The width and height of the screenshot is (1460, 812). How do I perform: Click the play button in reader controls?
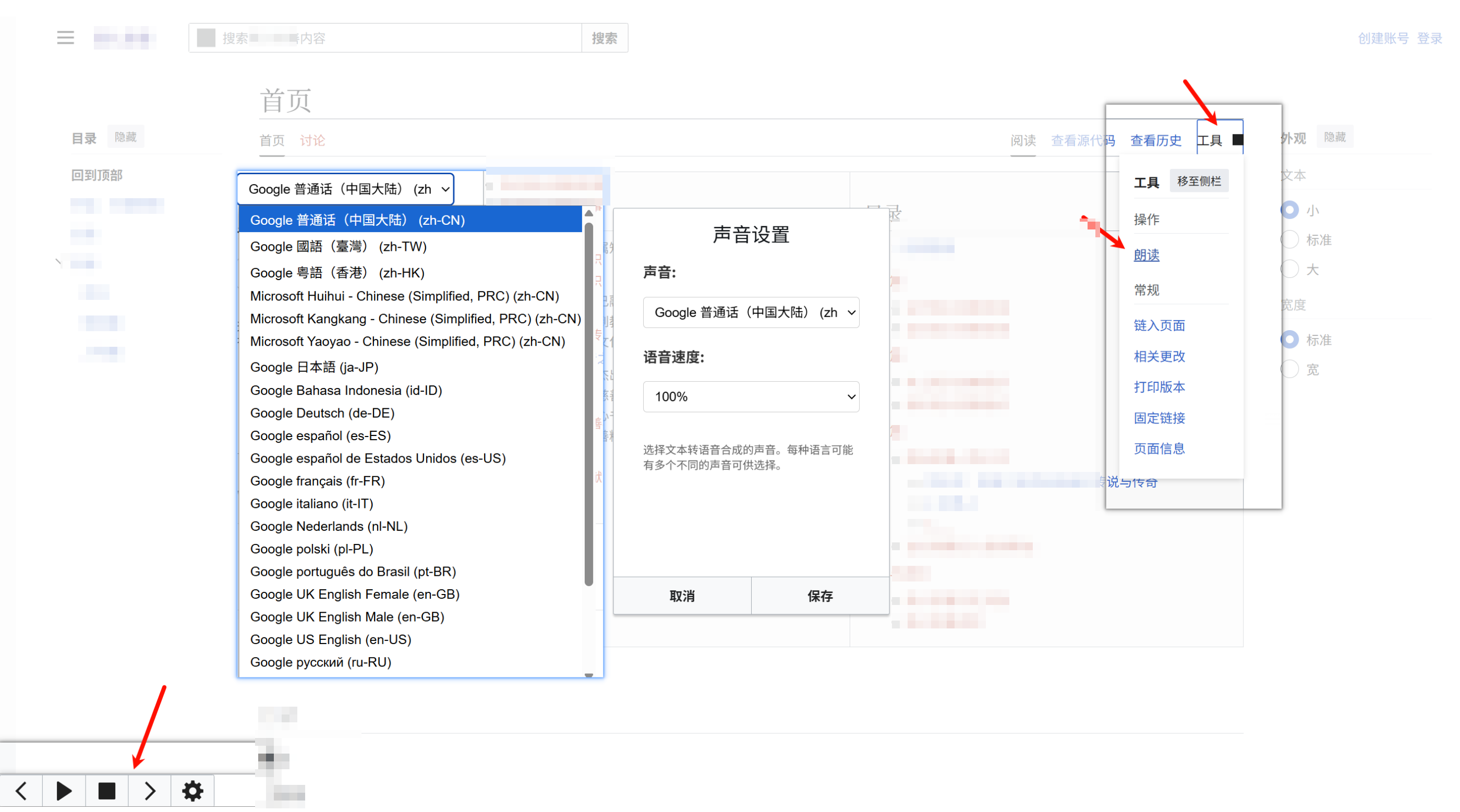(64, 791)
